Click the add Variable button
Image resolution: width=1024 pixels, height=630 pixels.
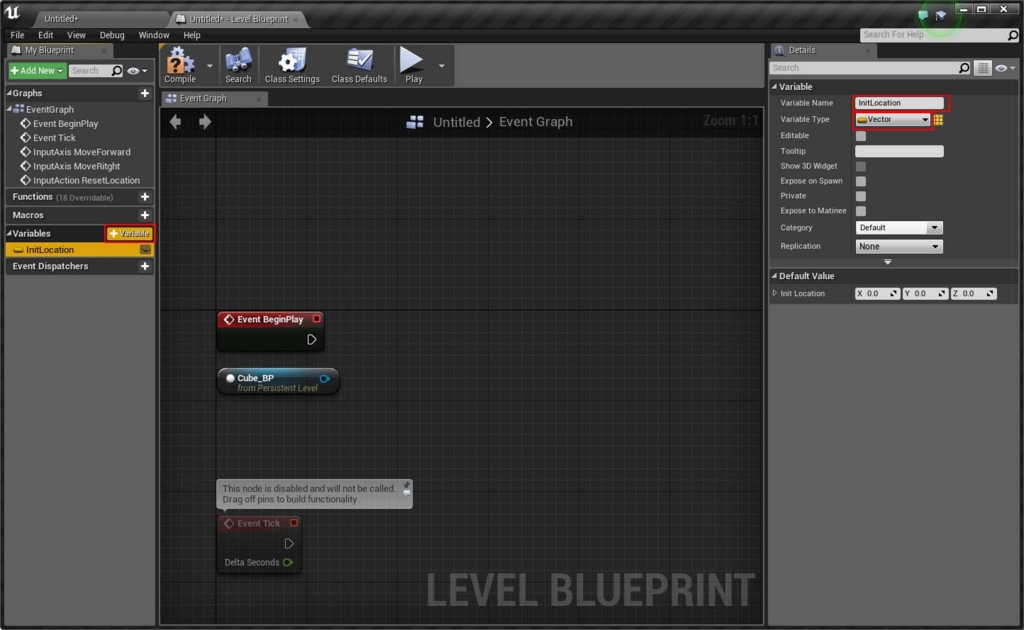(129, 233)
